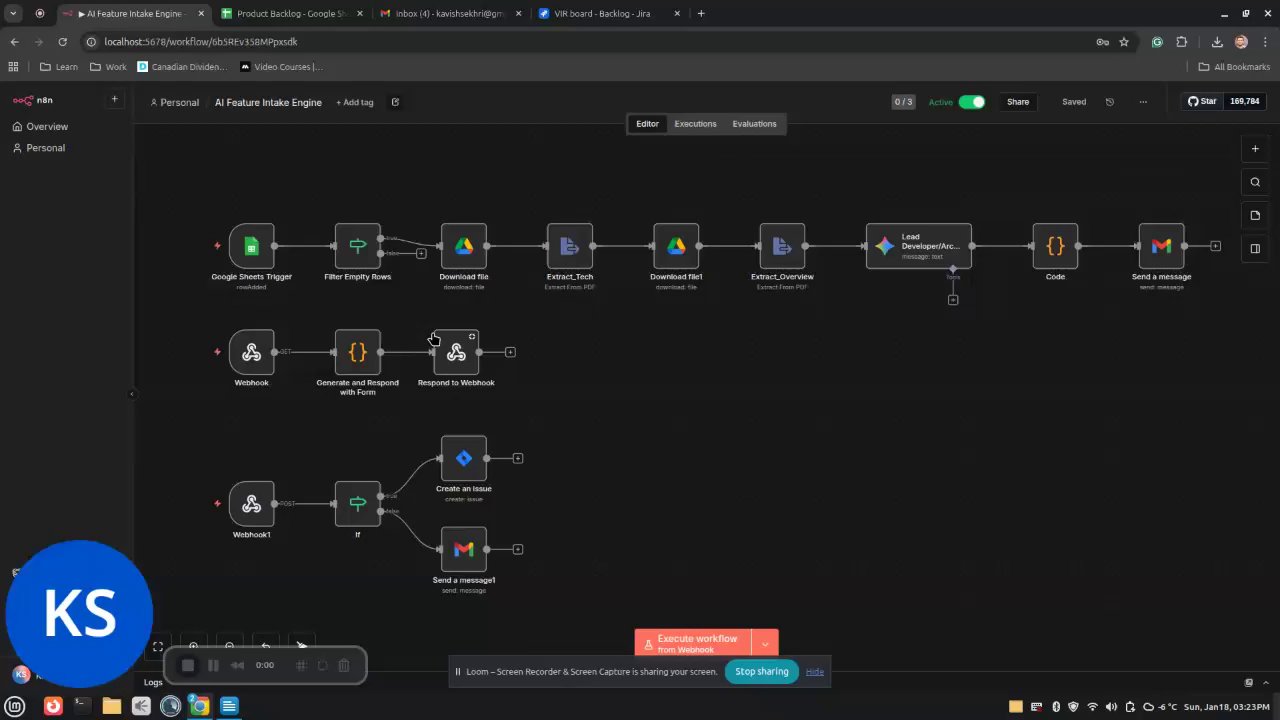Select the Extract_Overview node

click(782, 246)
